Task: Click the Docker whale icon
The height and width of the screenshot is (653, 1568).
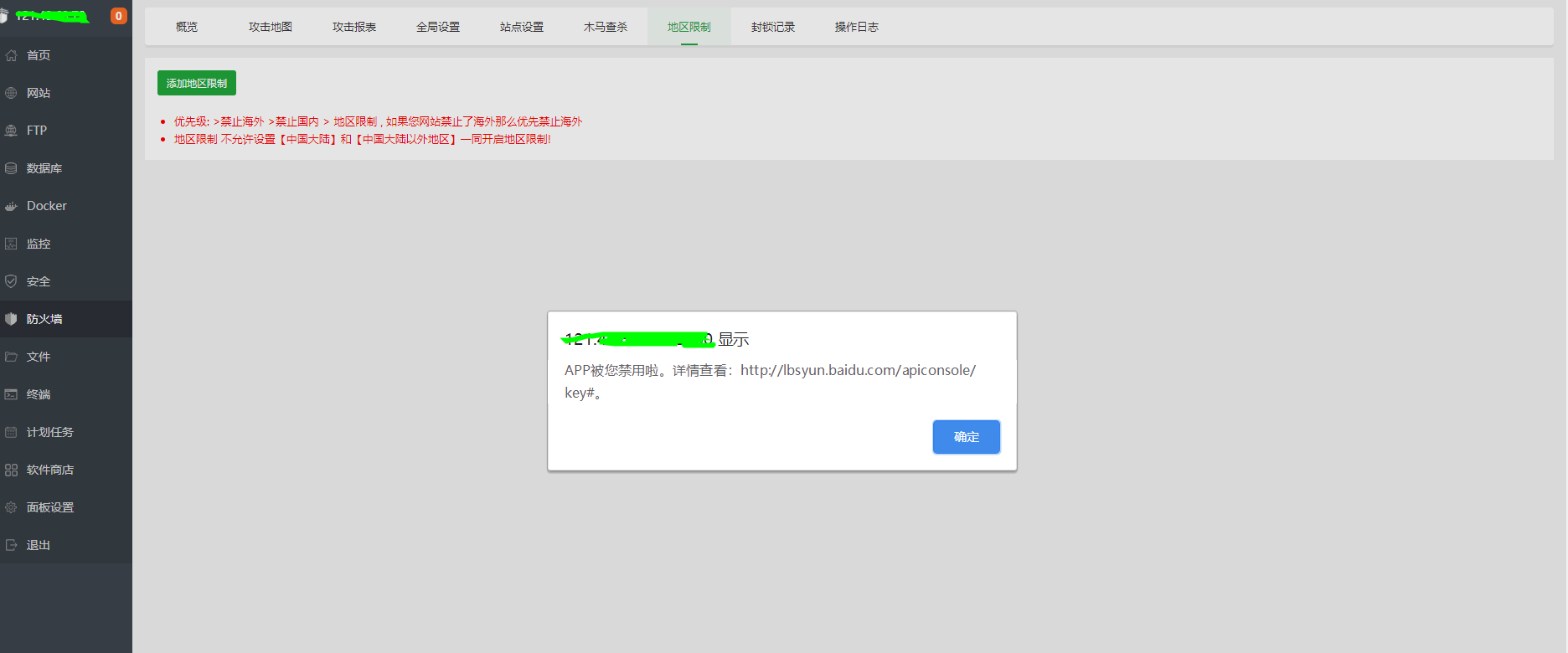Action: click(11, 206)
